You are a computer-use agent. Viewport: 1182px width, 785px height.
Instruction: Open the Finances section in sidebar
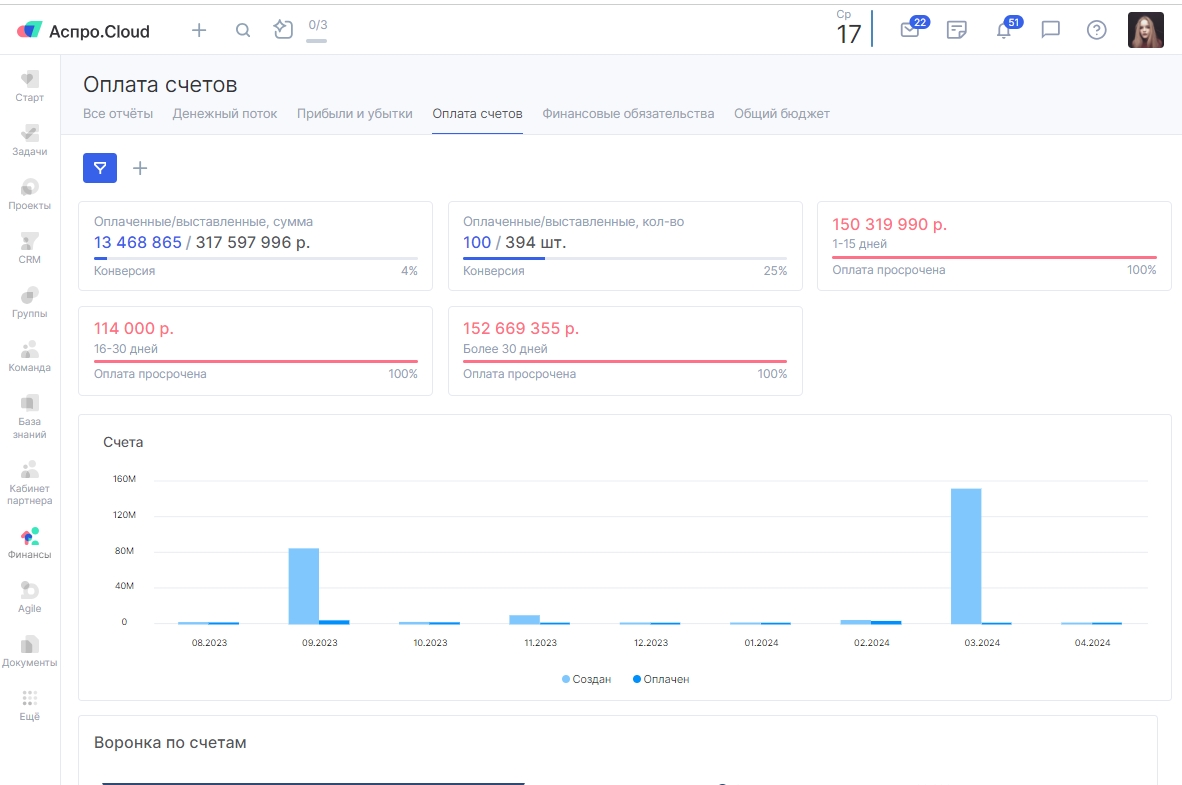point(30,542)
